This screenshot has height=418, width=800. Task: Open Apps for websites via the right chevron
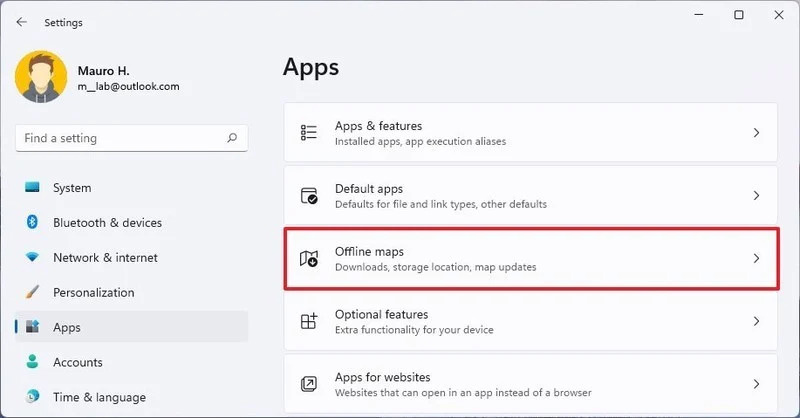coord(756,384)
